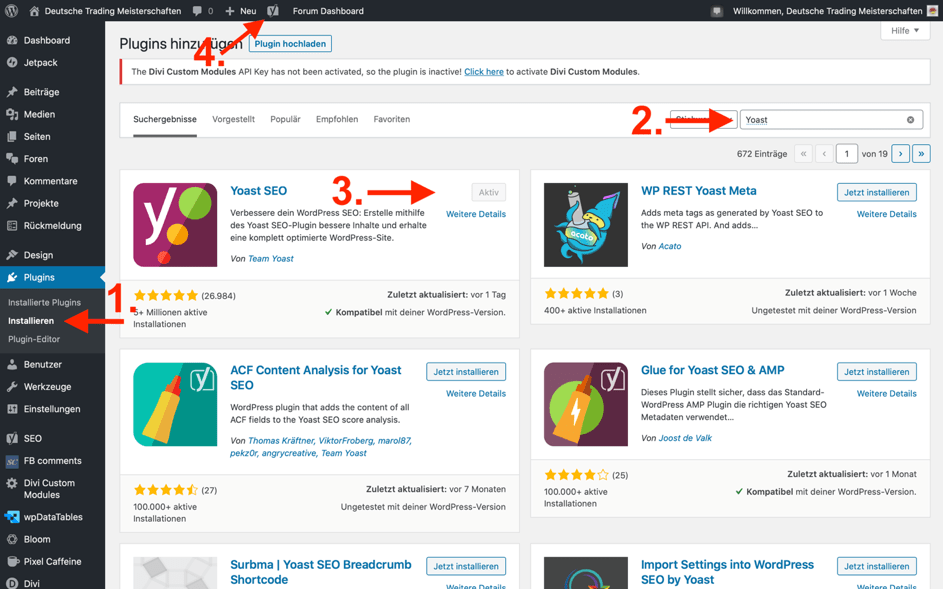The height and width of the screenshot is (589, 943).
Task: Open Thomas Kräftner author link
Action: click(x=281, y=440)
